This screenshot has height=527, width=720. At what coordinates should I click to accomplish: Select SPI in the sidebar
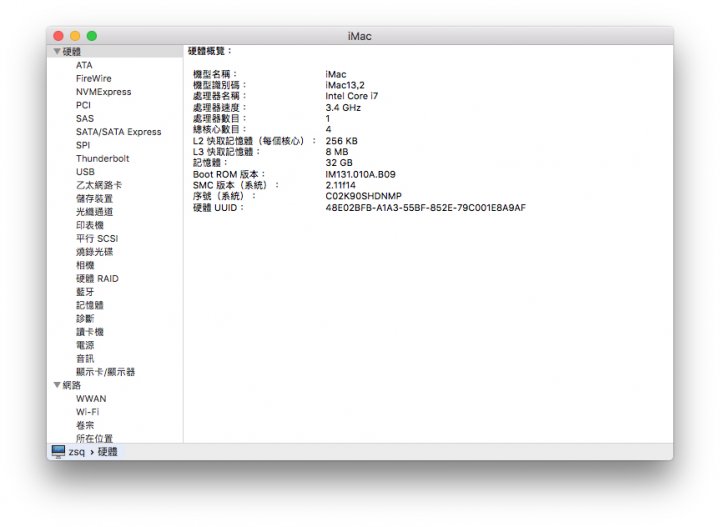[x=83, y=145]
